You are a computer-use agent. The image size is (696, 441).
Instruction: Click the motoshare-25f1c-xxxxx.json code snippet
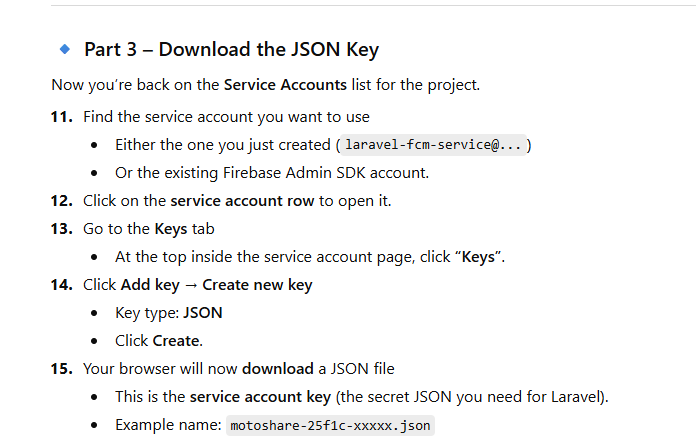(x=330, y=425)
